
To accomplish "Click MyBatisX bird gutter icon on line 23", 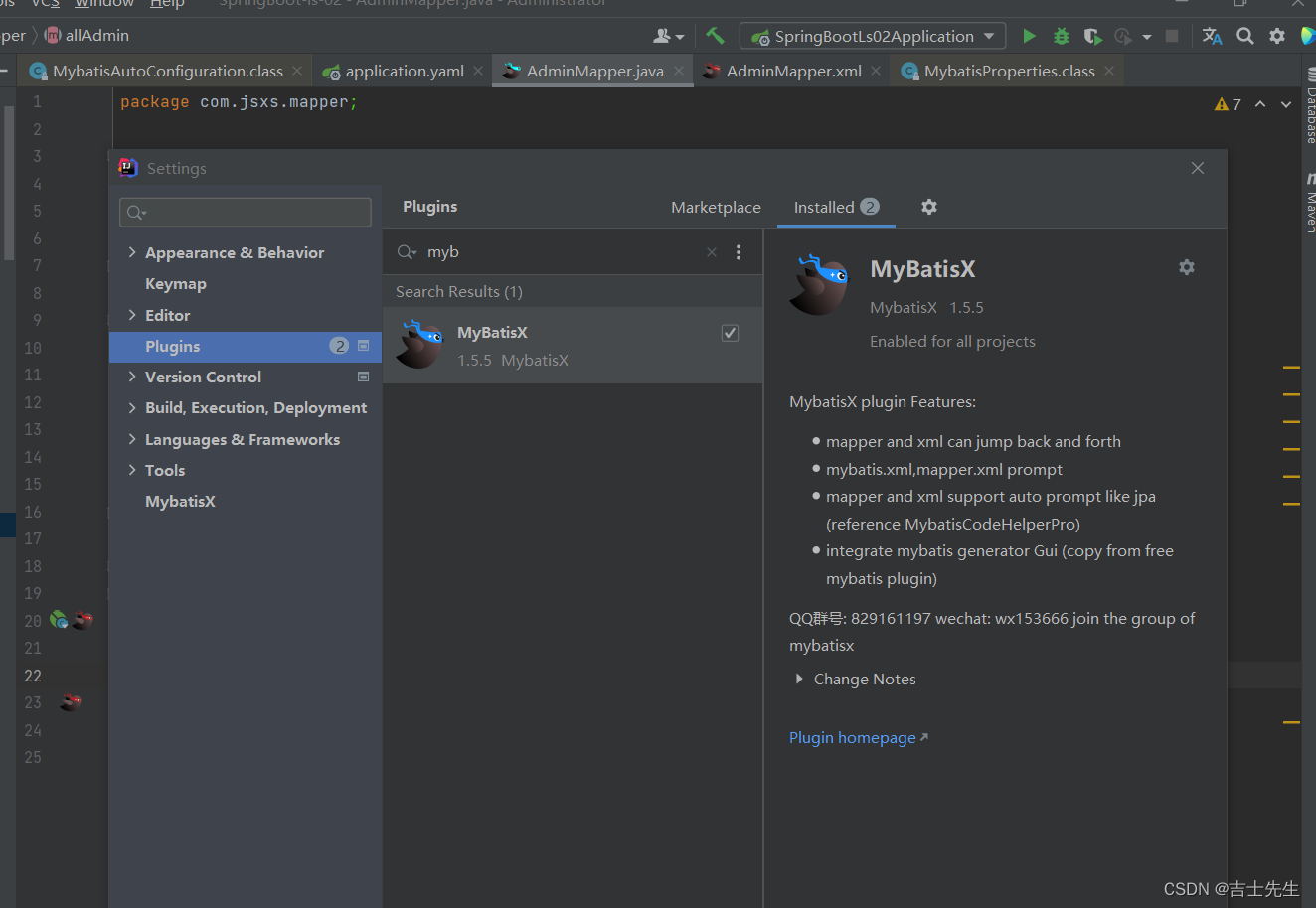I will 70,702.
